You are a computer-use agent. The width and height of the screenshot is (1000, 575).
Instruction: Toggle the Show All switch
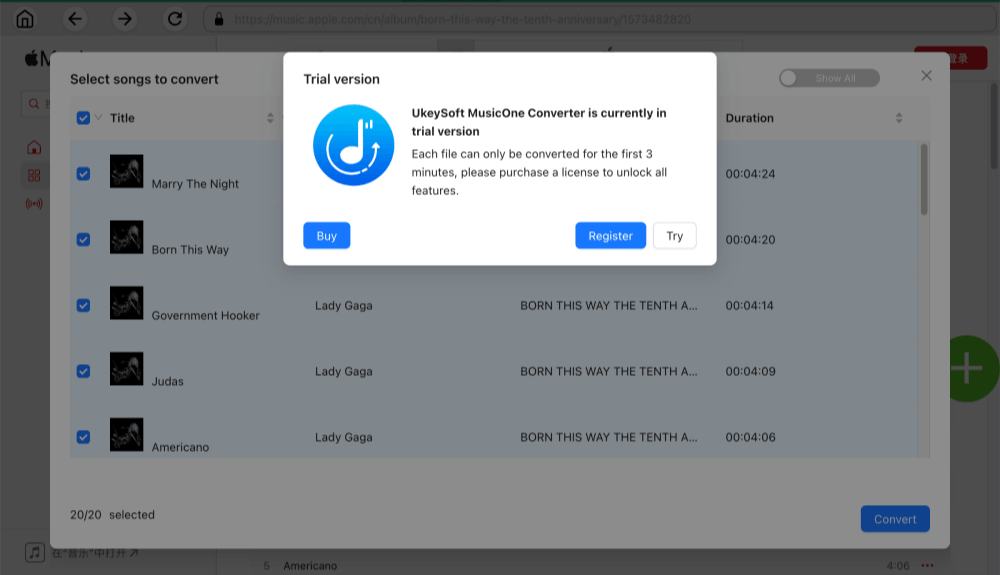[829, 78]
